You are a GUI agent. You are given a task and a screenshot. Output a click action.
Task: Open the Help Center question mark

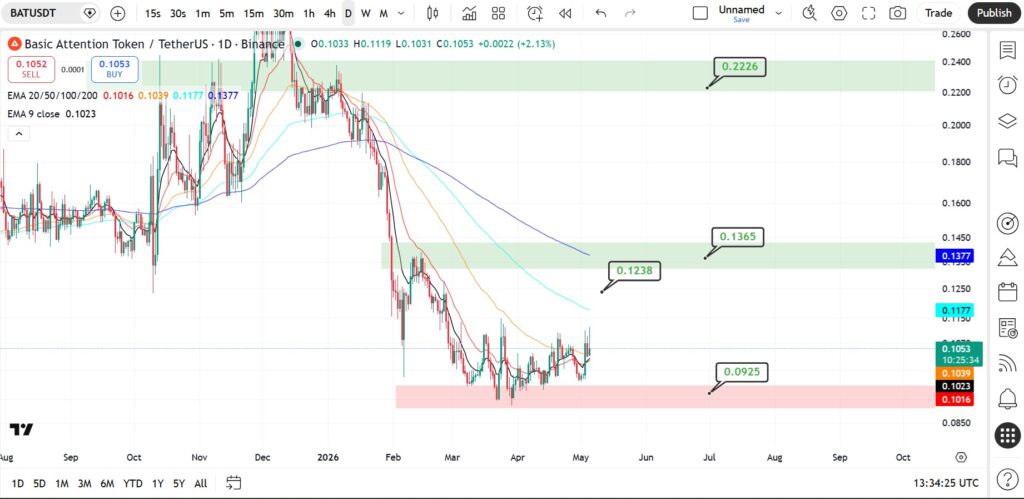pos(1008,481)
